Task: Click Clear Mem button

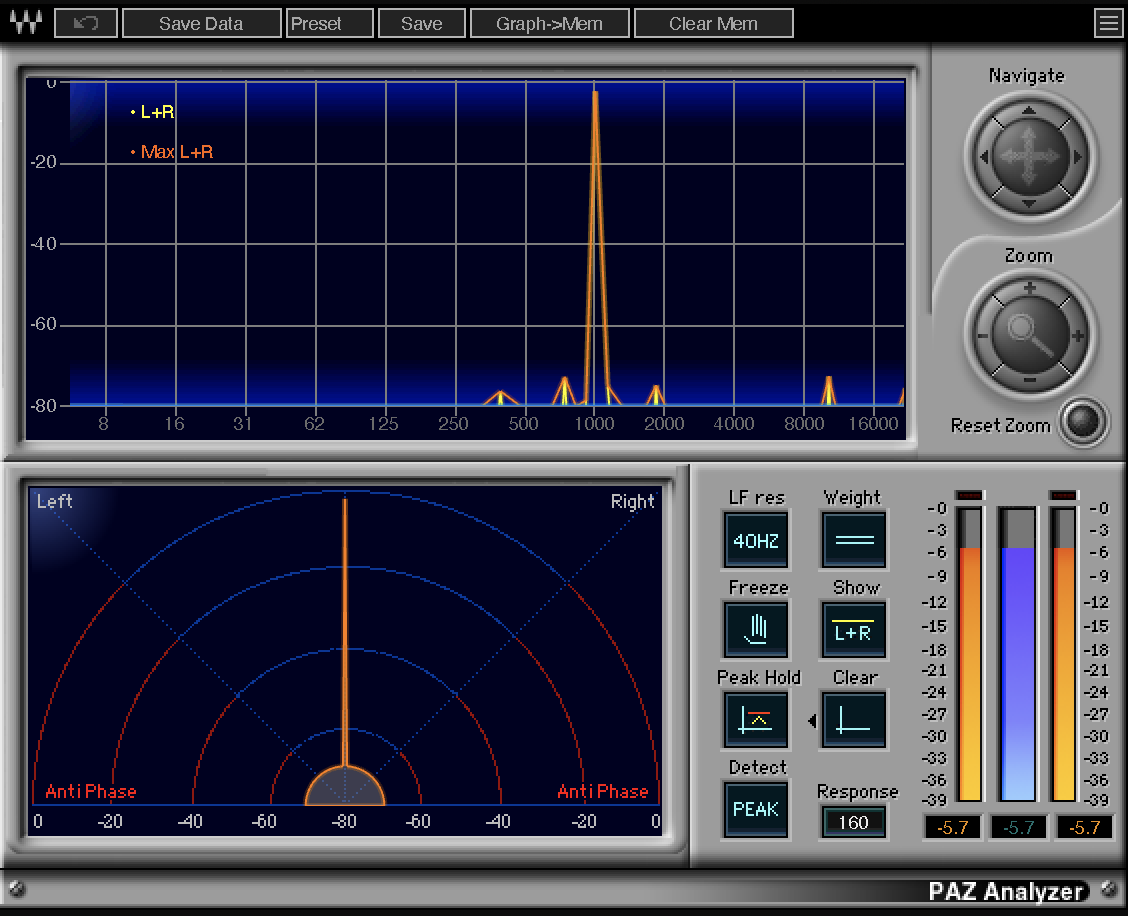Action: pos(714,23)
